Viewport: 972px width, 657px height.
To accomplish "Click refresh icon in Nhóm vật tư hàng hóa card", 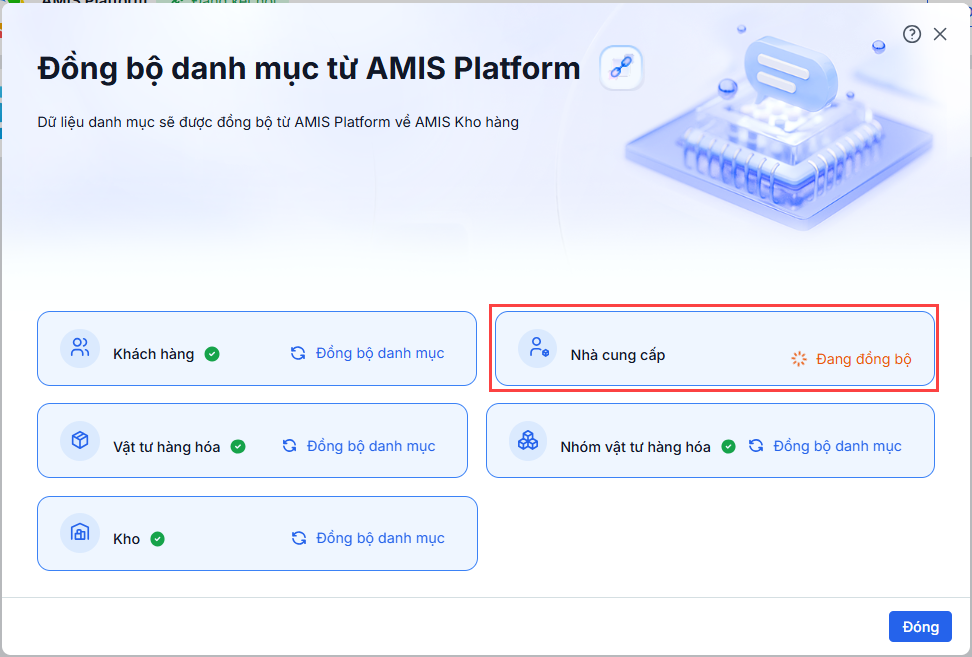I will (x=756, y=446).
